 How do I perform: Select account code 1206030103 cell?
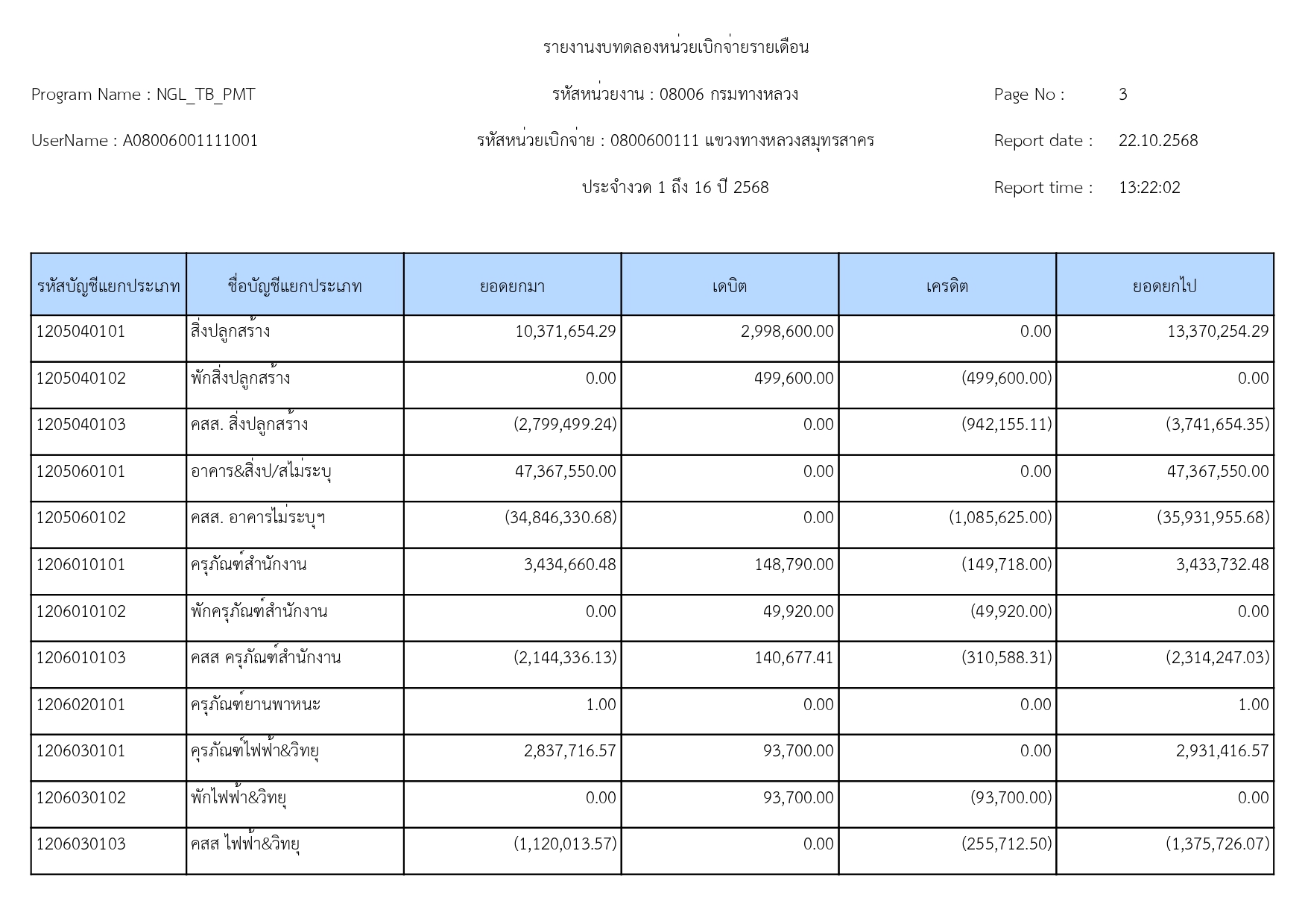click(81, 844)
